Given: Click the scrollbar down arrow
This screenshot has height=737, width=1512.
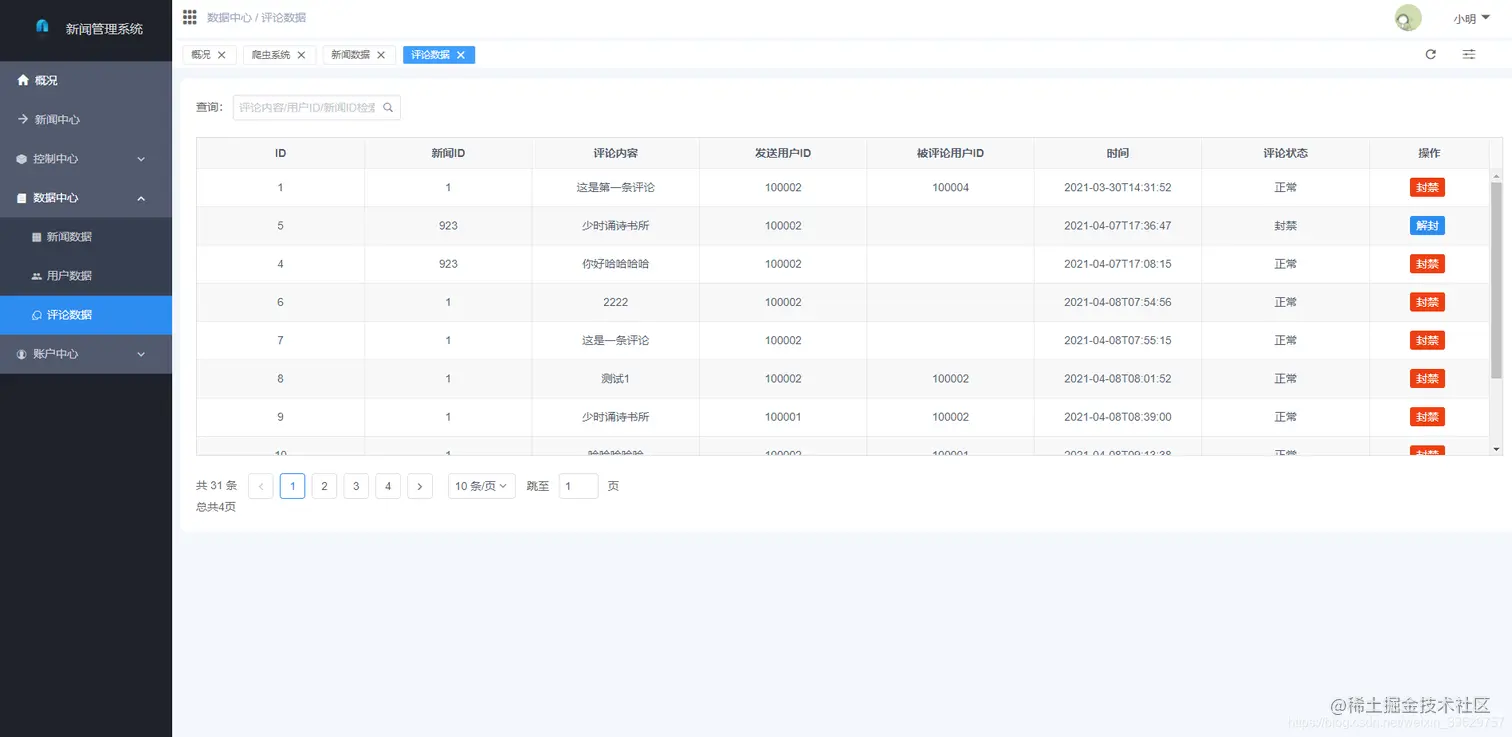Looking at the screenshot, I should pos(1496,449).
